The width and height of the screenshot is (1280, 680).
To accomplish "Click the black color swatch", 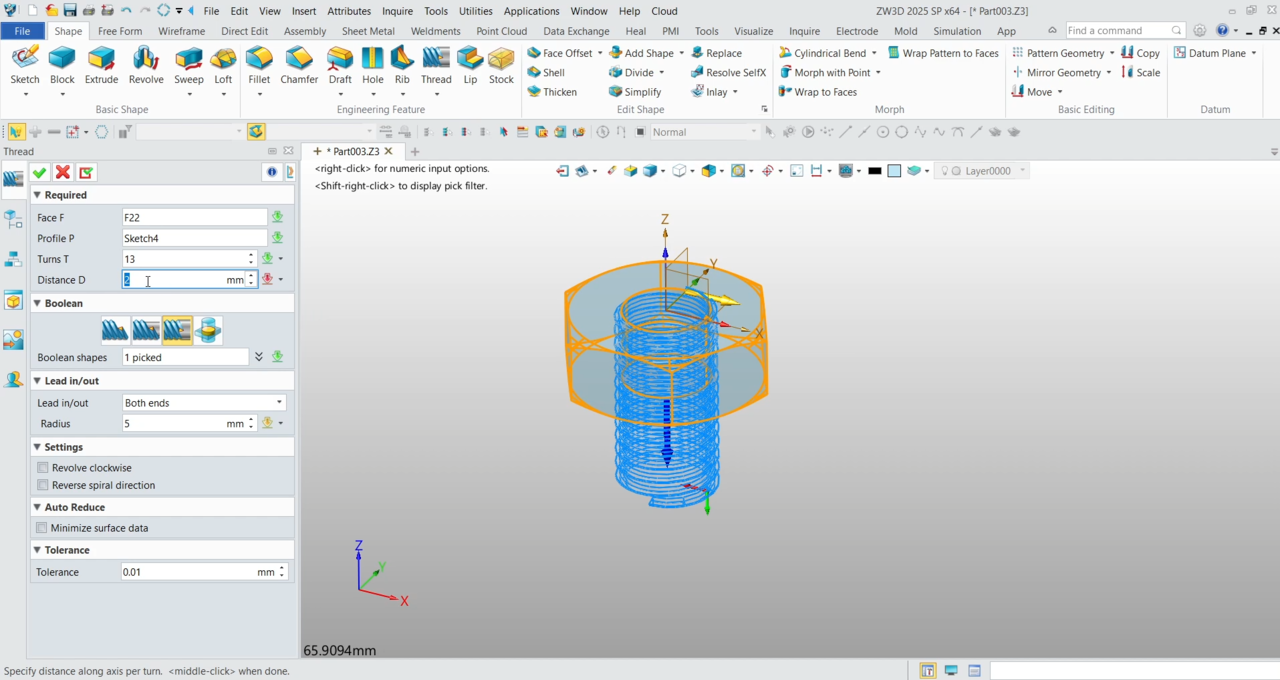I will click(x=875, y=171).
